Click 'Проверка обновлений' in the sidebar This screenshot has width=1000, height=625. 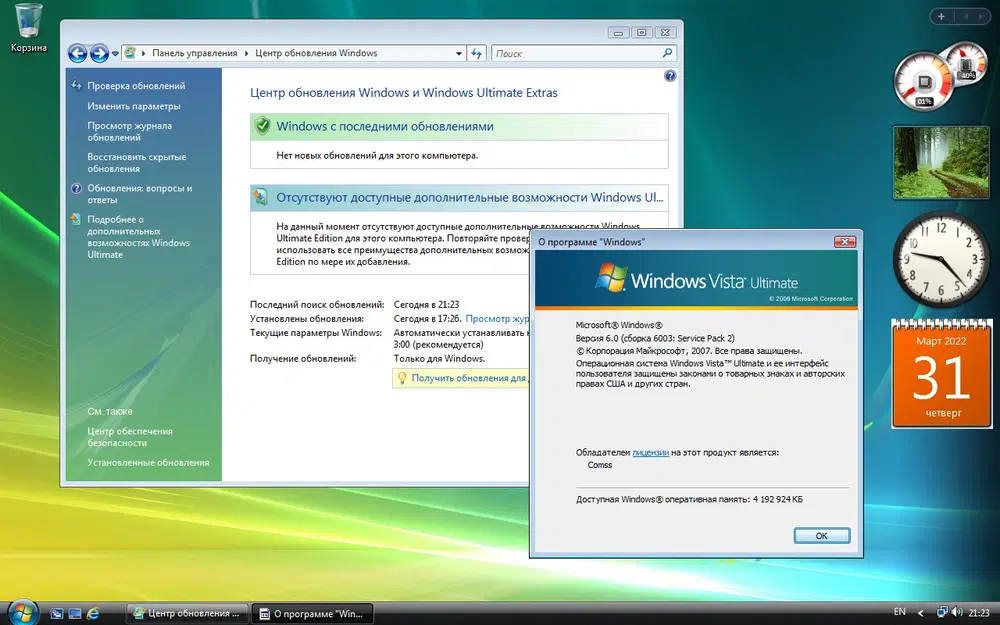click(x=136, y=85)
